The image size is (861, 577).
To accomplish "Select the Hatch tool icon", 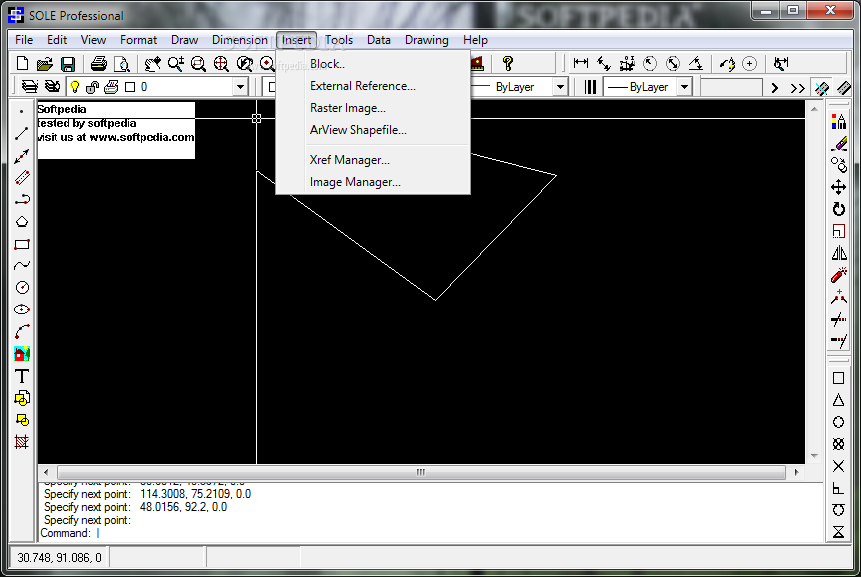I will [21, 442].
